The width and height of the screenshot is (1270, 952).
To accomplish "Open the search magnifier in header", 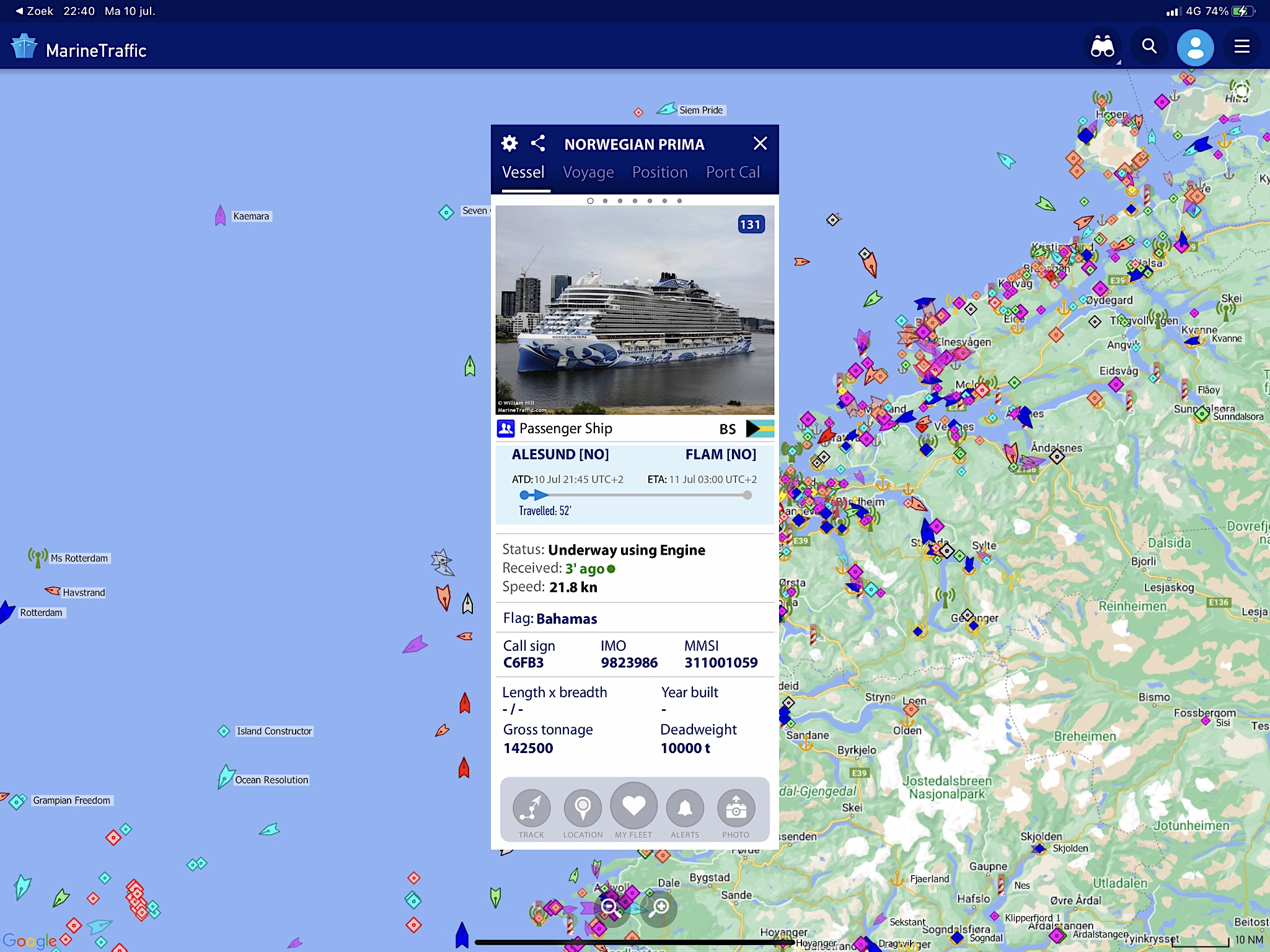I will point(1149,46).
